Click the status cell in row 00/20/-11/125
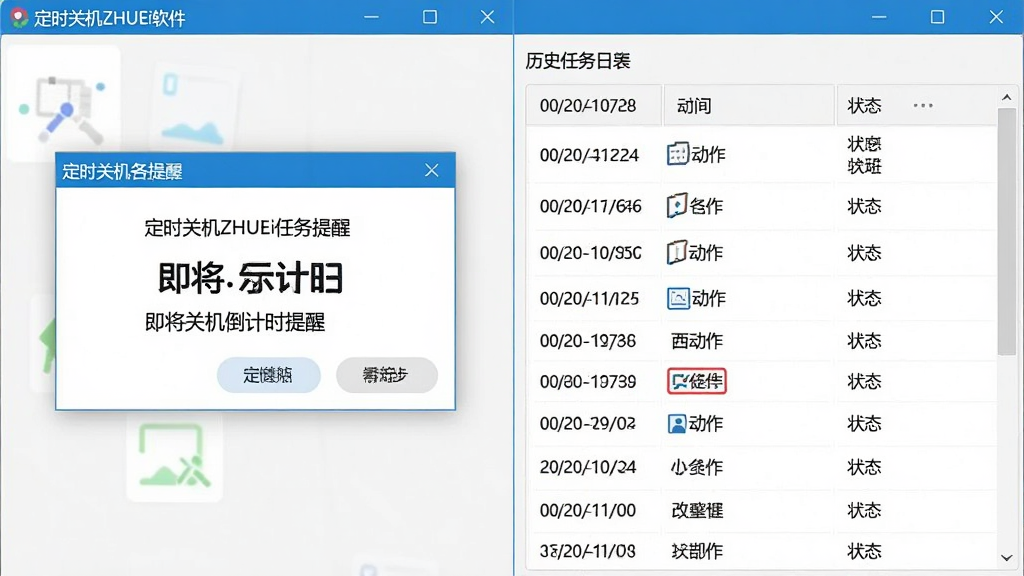 [864, 298]
